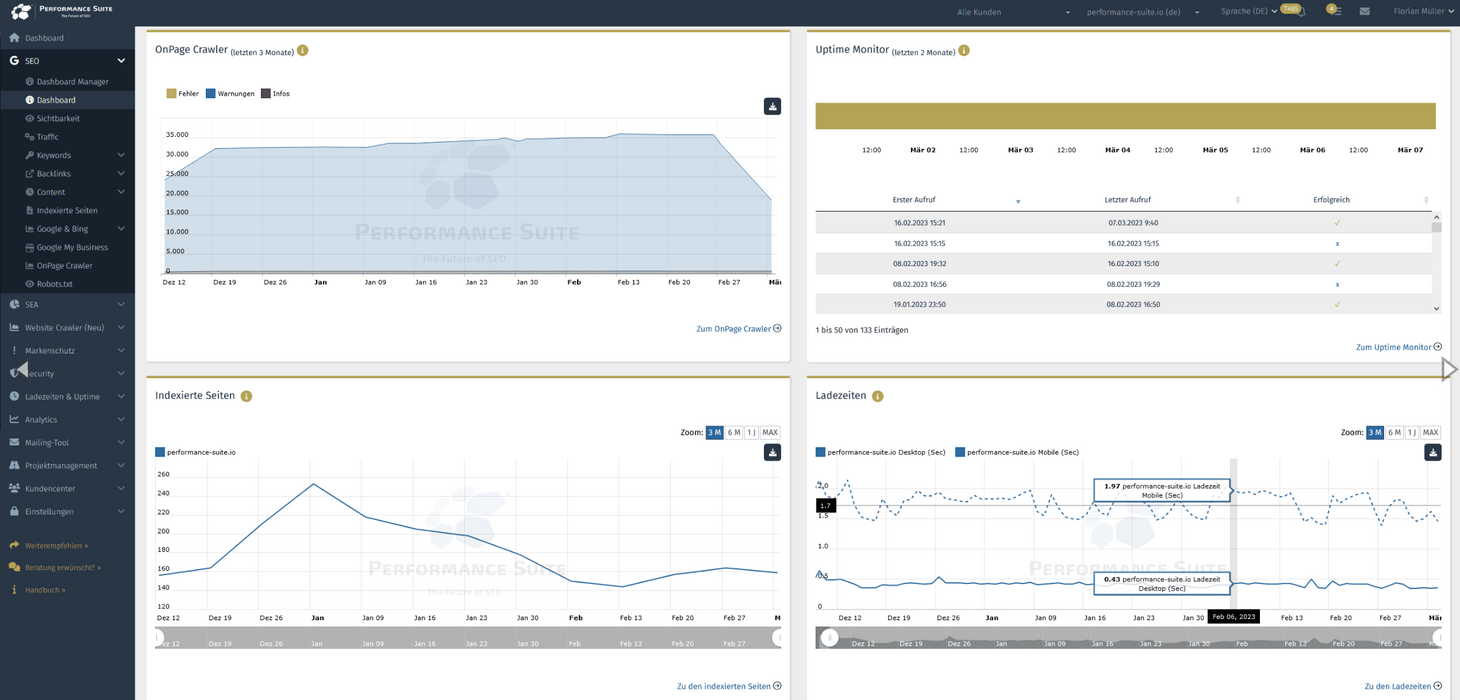1460x700 pixels.
Task: Open the Sprache (DE) language dropdown
Action: pos(1248,12)
